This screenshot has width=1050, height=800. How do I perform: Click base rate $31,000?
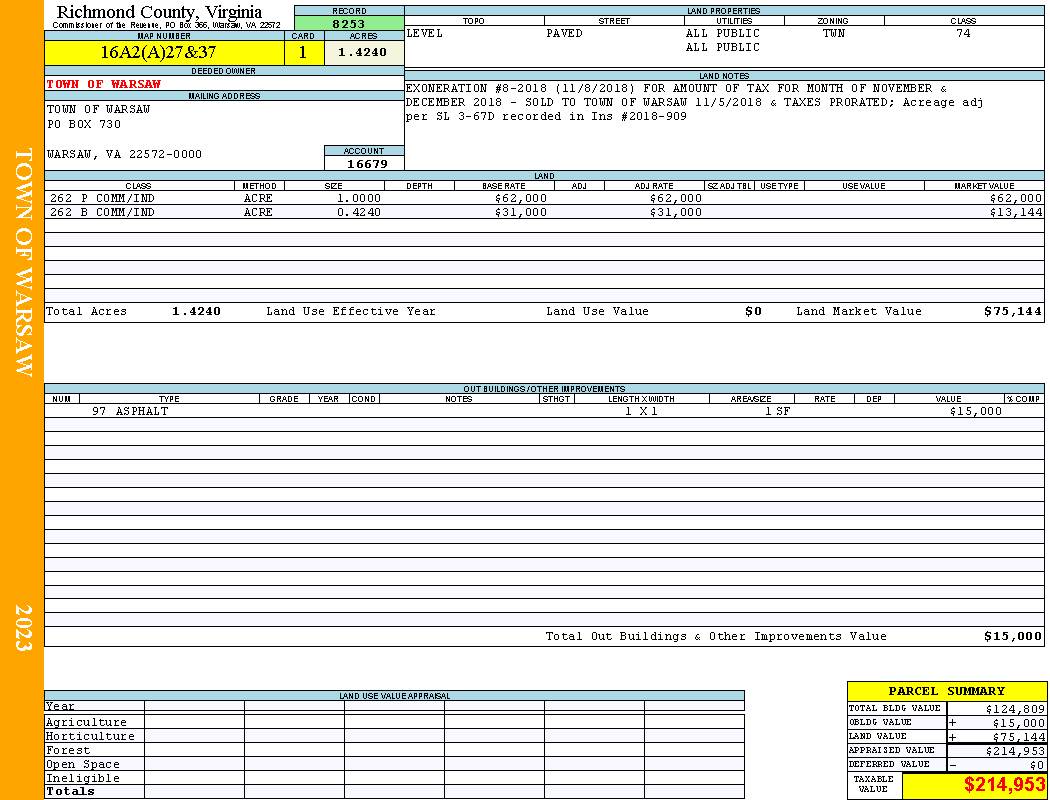(520, 212)
